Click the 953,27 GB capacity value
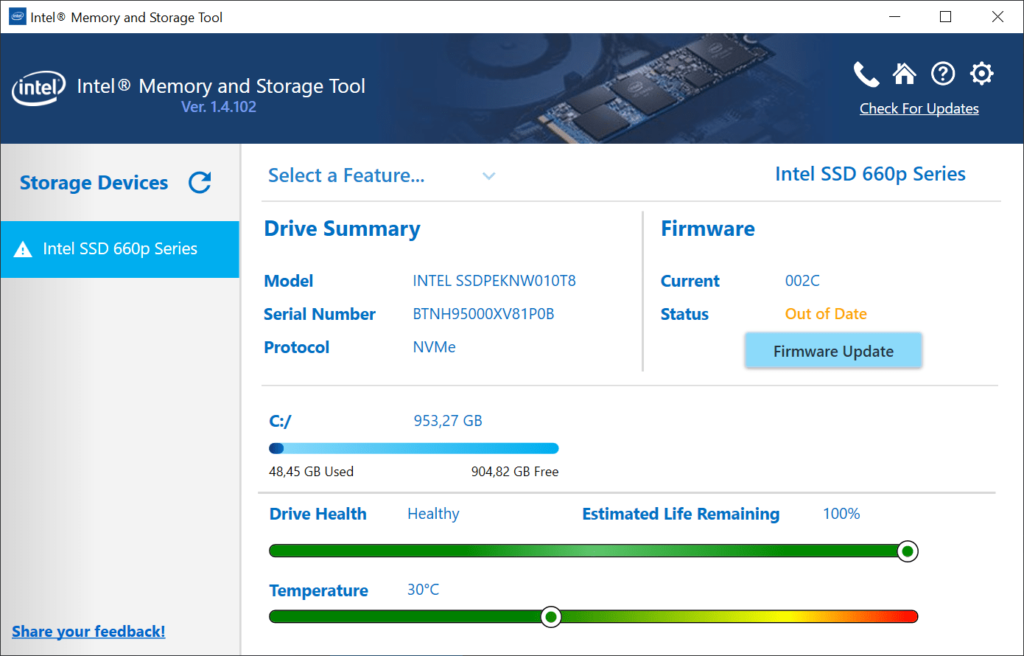The width and height of the screenshot is (1024, 656). click(448, 421)
